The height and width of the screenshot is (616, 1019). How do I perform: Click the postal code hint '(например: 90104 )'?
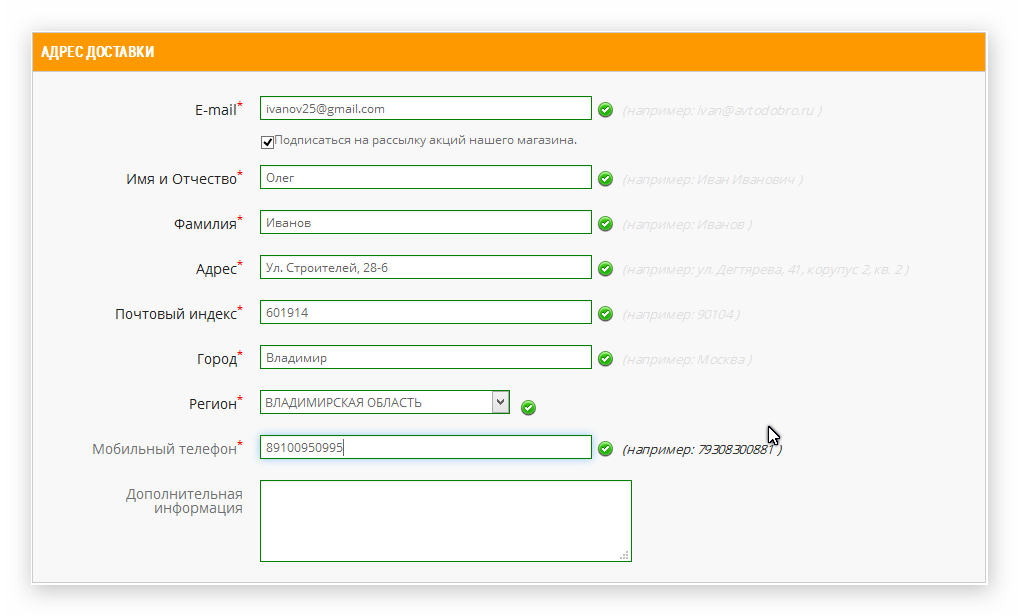(681, 315)
